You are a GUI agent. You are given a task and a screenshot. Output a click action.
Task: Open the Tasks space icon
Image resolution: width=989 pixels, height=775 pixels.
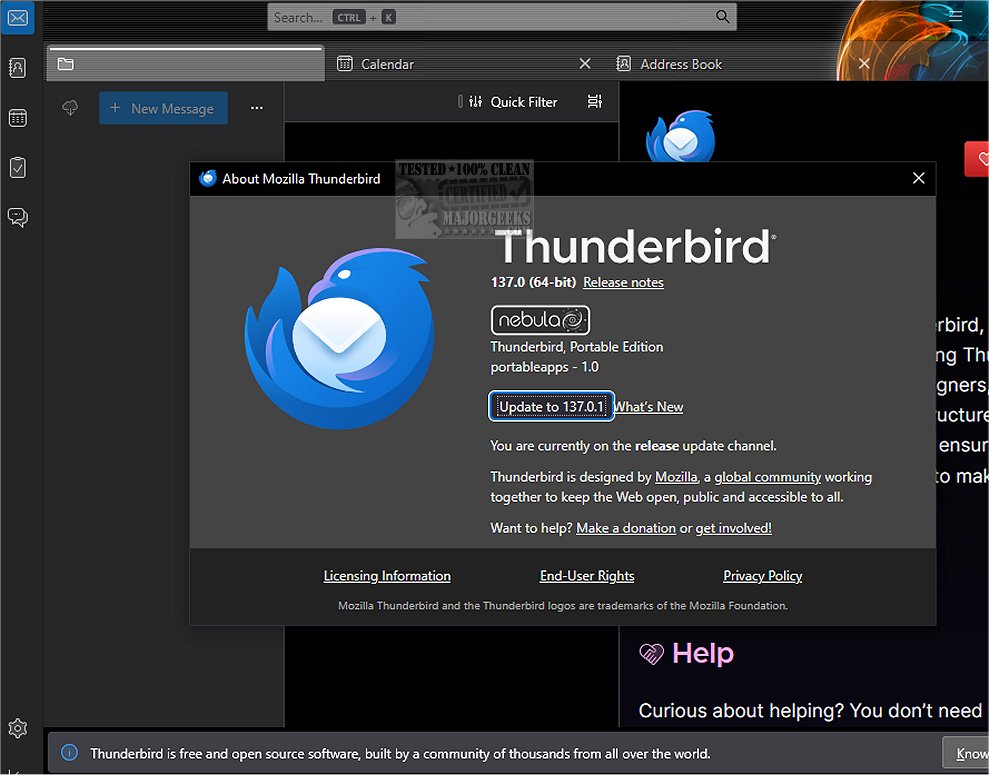tap(18, 168)
